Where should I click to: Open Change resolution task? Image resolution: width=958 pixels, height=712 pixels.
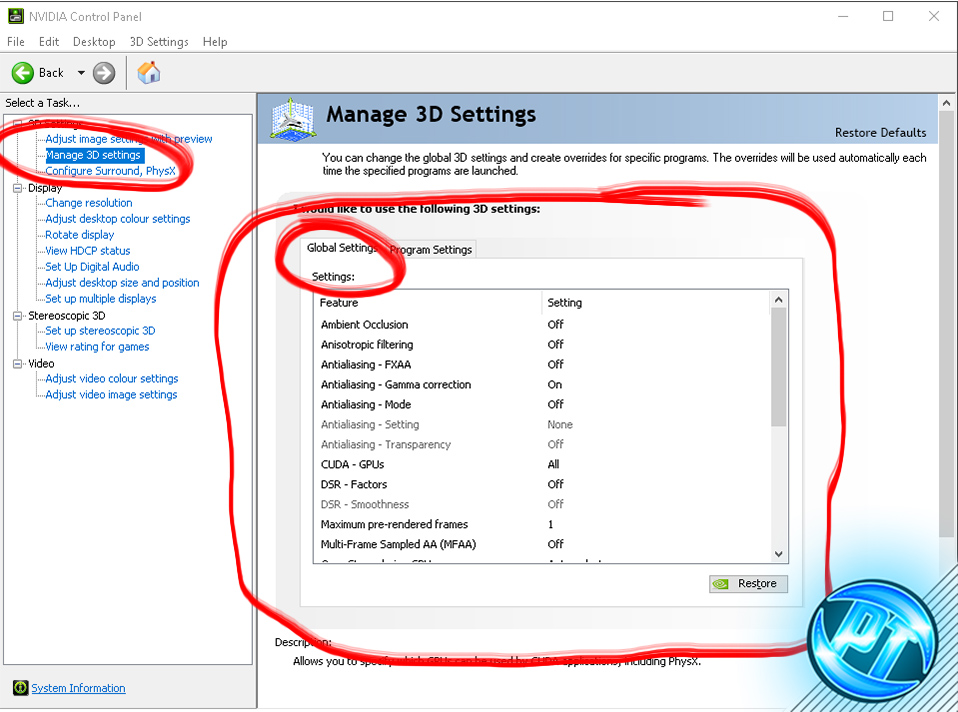click(x=89, y=203)
